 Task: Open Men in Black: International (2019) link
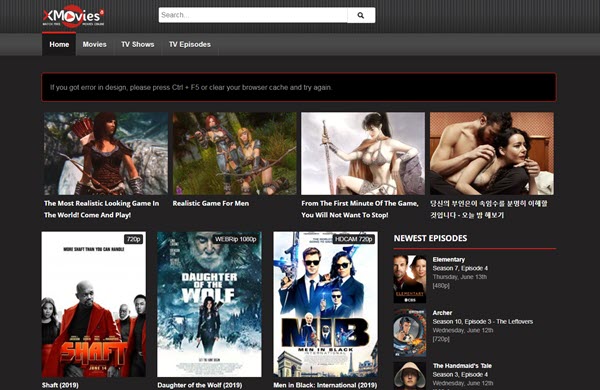point(325,385)
